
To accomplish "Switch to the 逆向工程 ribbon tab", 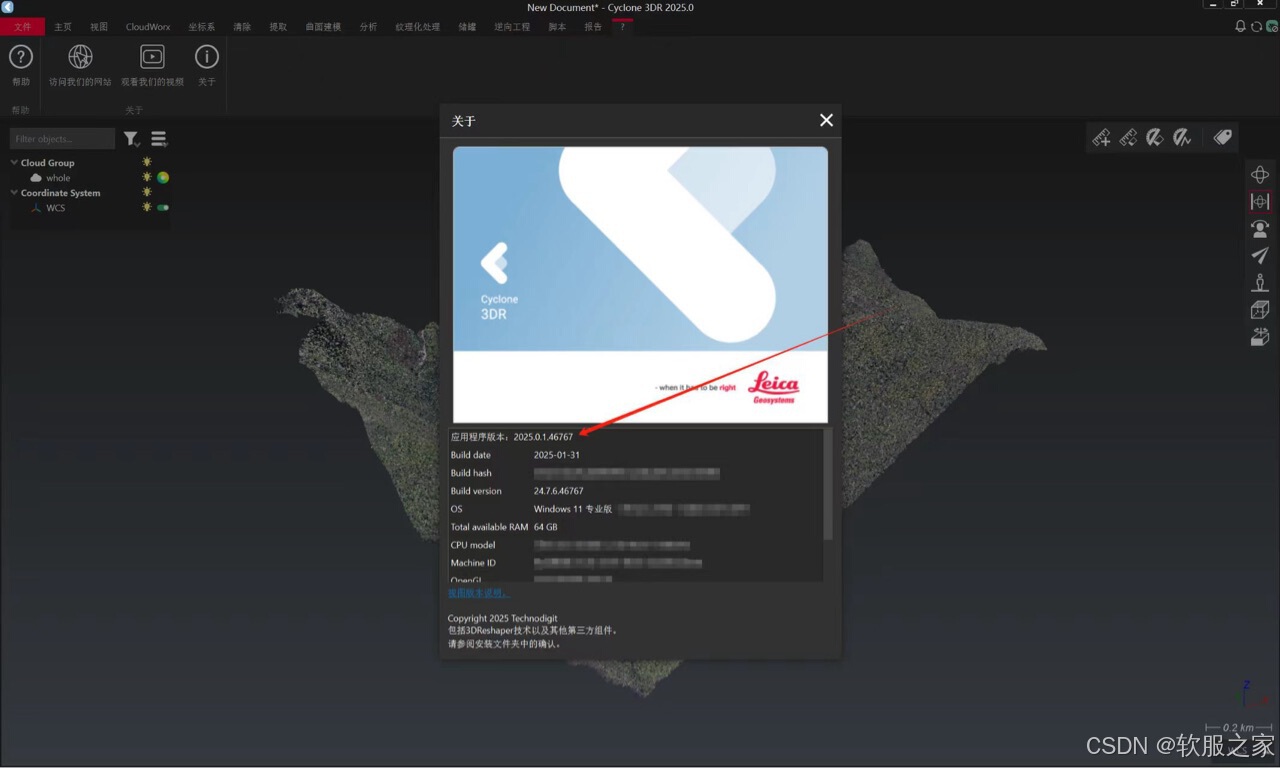I will [x=512, y=27].
